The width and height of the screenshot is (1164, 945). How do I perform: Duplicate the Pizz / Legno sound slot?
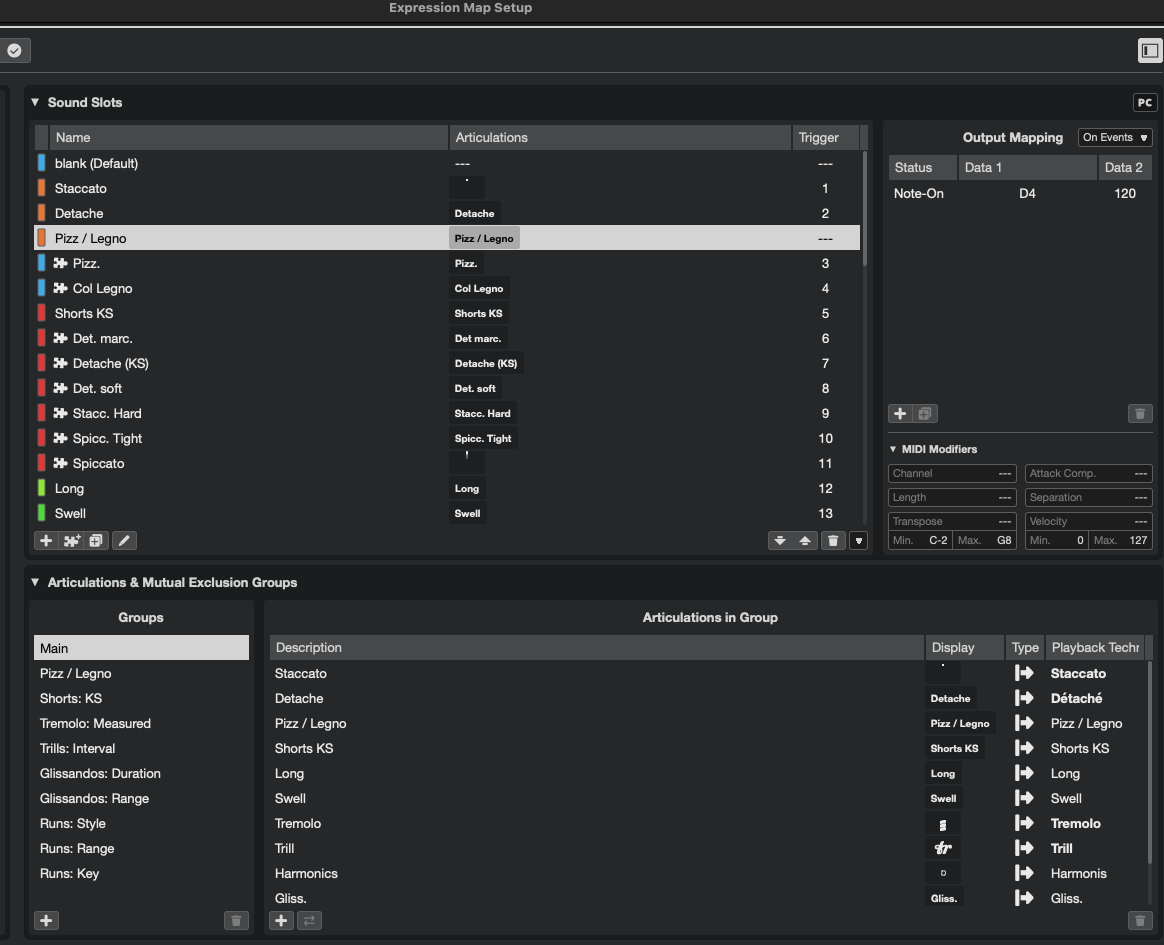pyautogui.click(x=95, y=540)
